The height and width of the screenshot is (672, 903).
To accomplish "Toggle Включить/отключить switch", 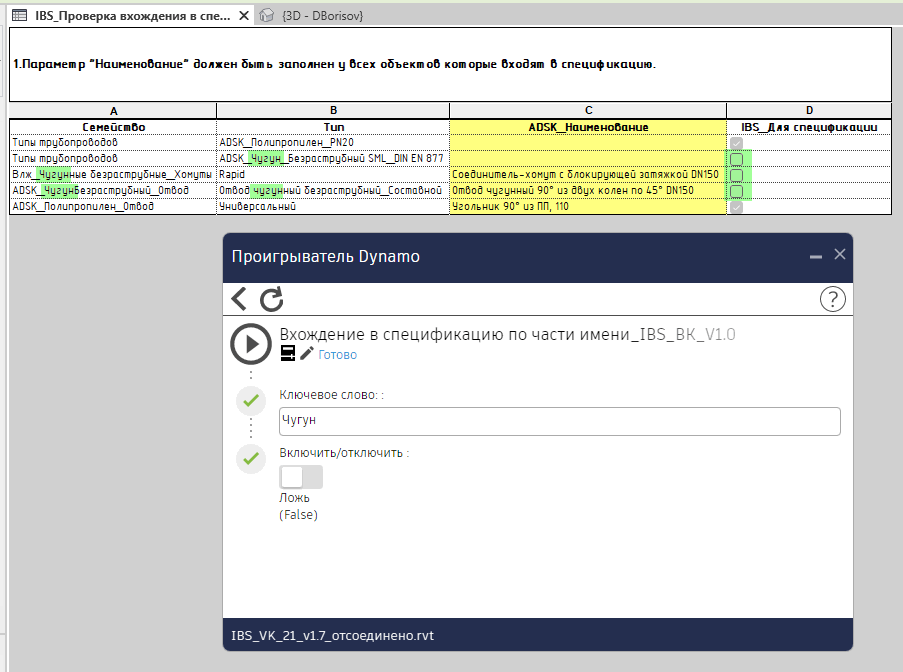I will (301, 477).
